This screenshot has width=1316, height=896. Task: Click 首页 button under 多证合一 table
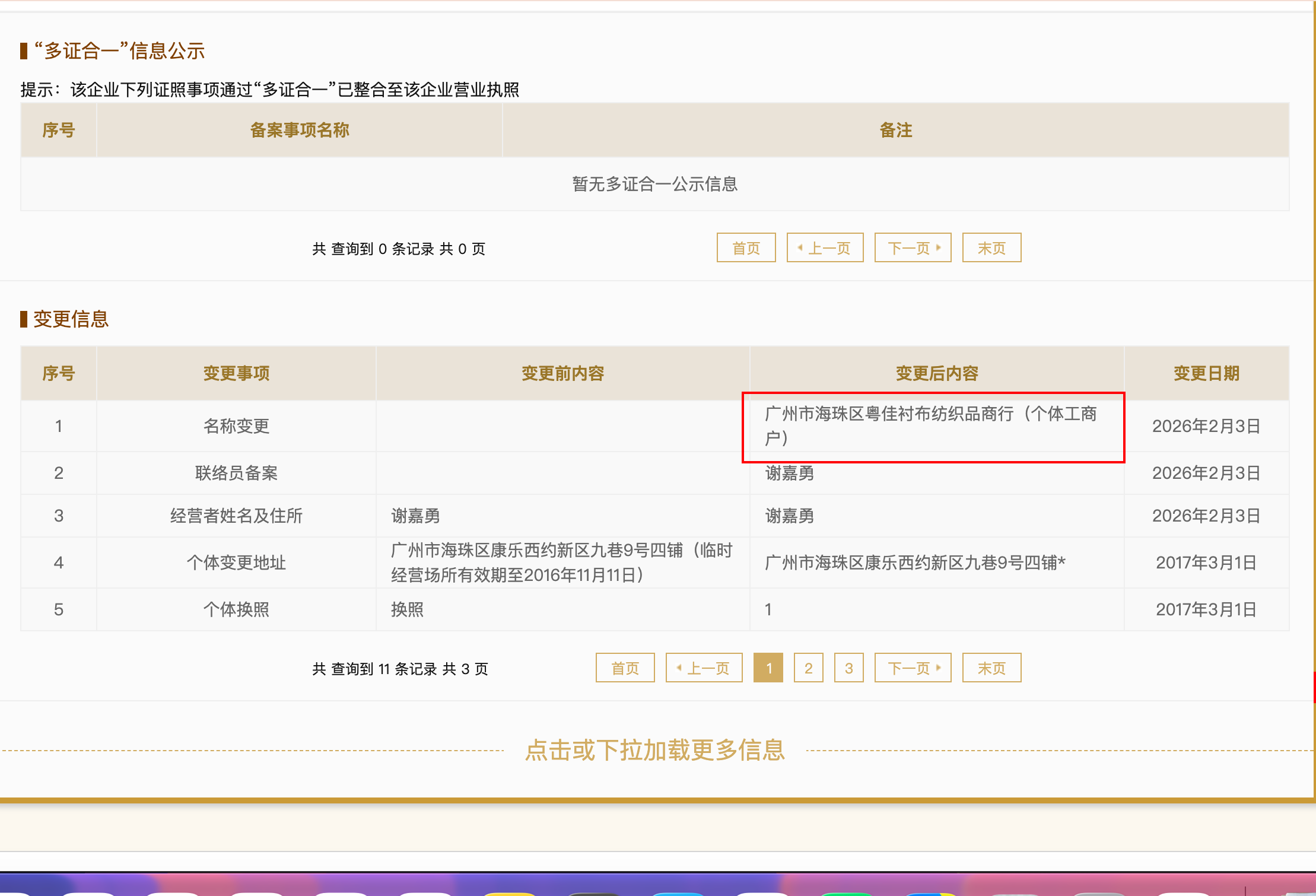pyautogui.click(x=746, y=248)
